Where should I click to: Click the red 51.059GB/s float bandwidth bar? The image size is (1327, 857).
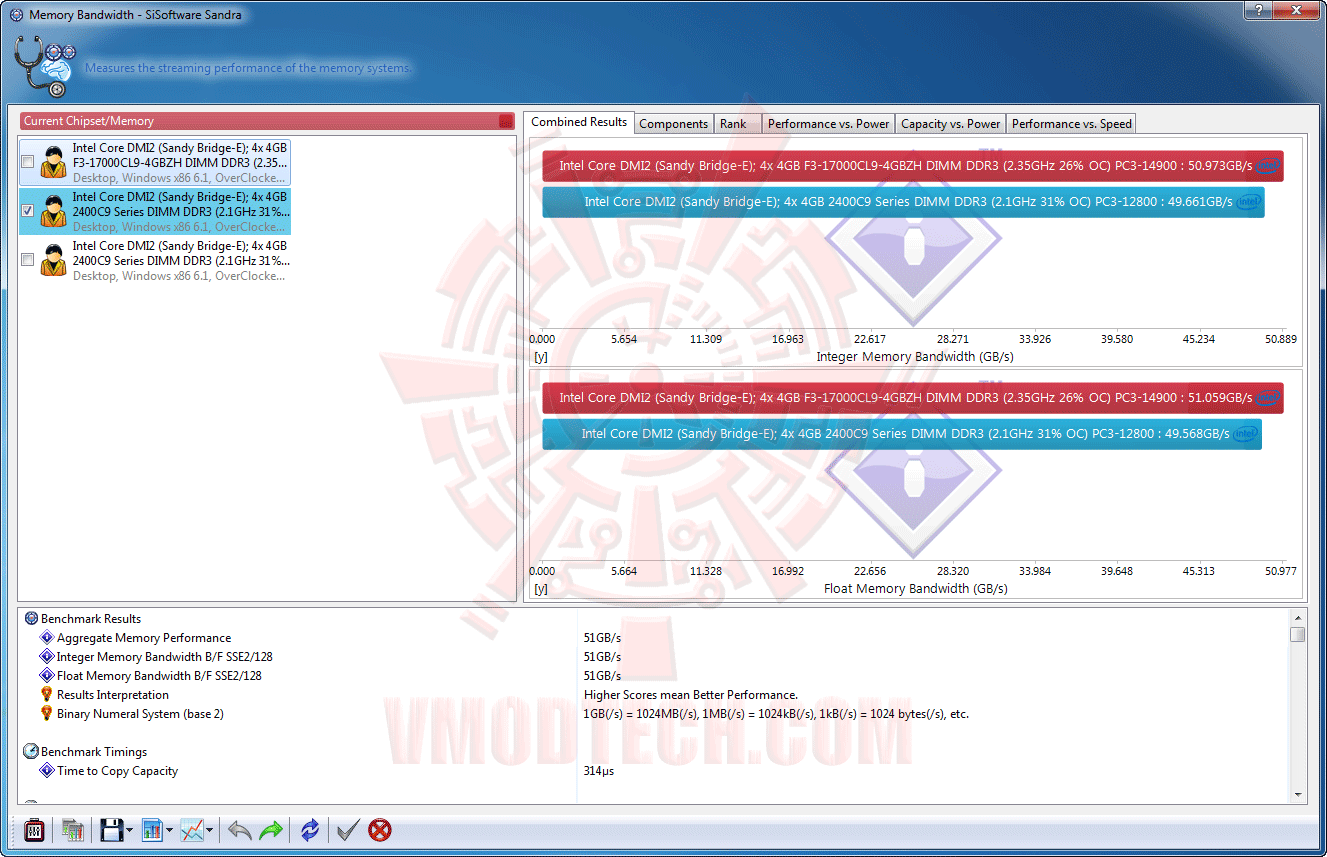point(913,398)
